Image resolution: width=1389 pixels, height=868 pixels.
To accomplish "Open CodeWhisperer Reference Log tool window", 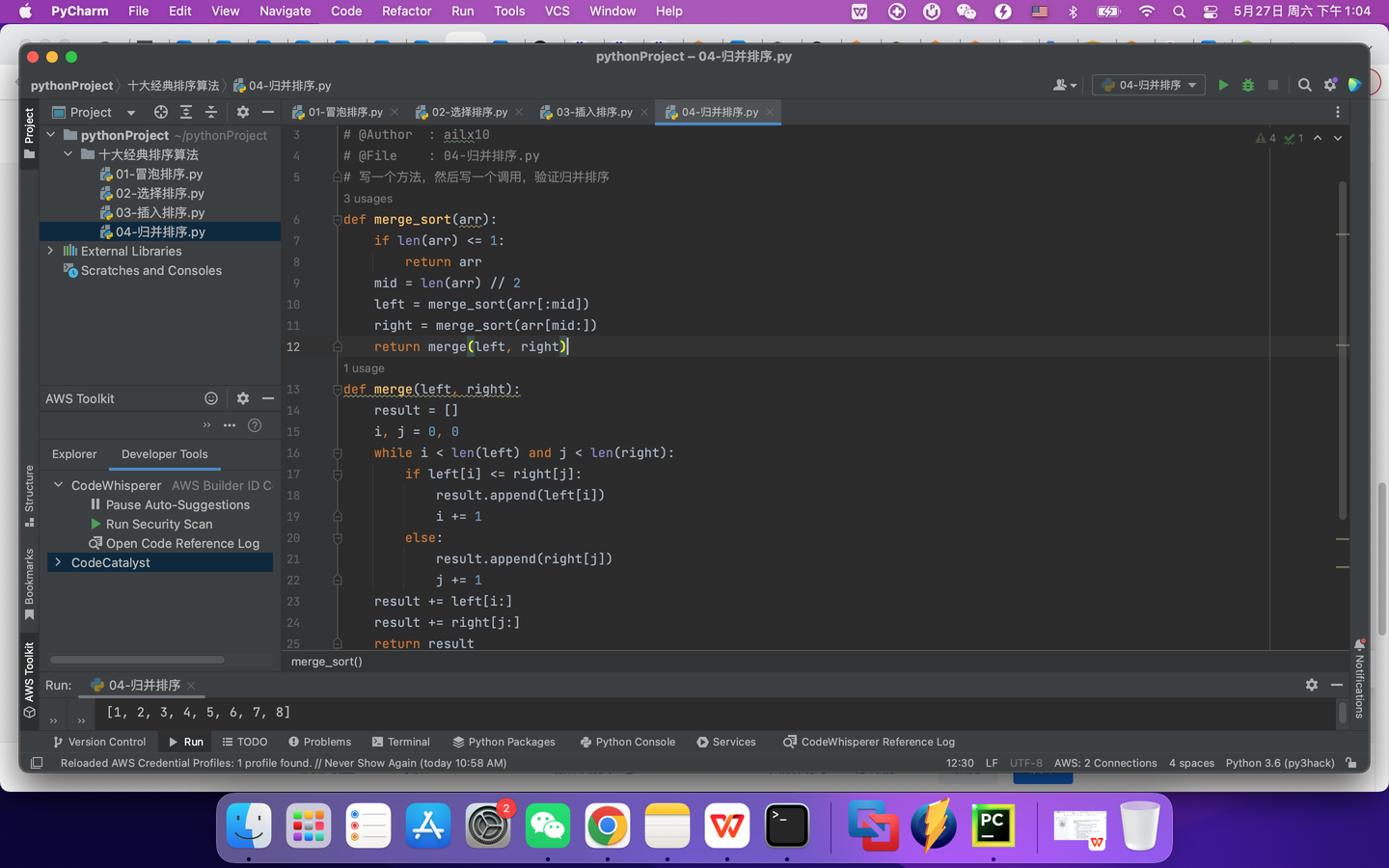I will 869,742.
